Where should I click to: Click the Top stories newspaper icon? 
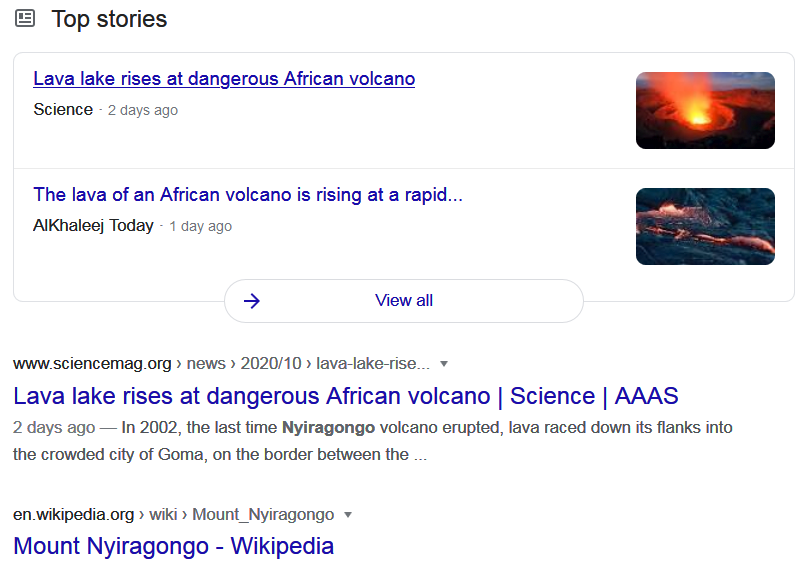[x=25, y=19]
